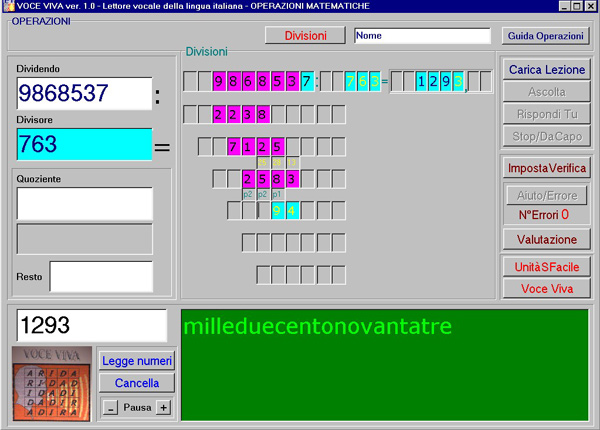This screenshot has width=600, height=430.
Task: Minimize the Voce Viva window
Action: (564, 6)
